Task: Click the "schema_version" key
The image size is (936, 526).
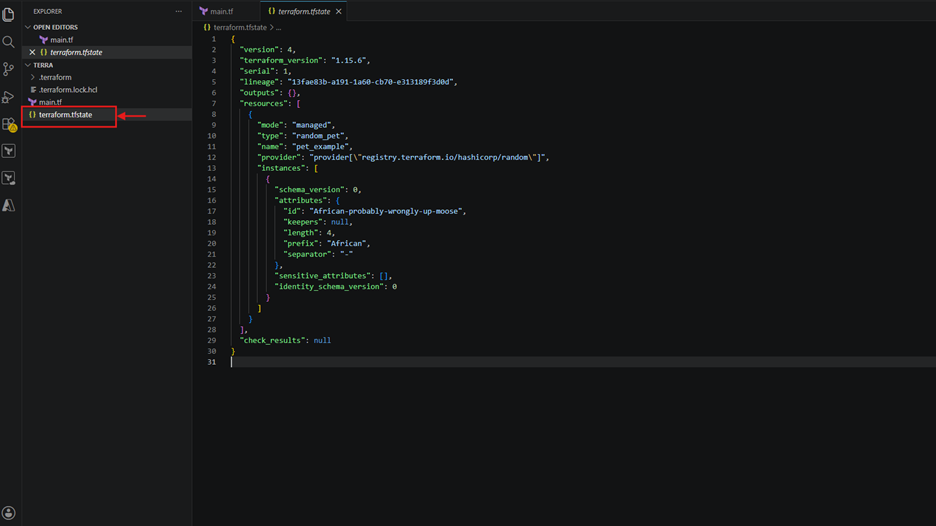Action: click(x=309, y=190)
